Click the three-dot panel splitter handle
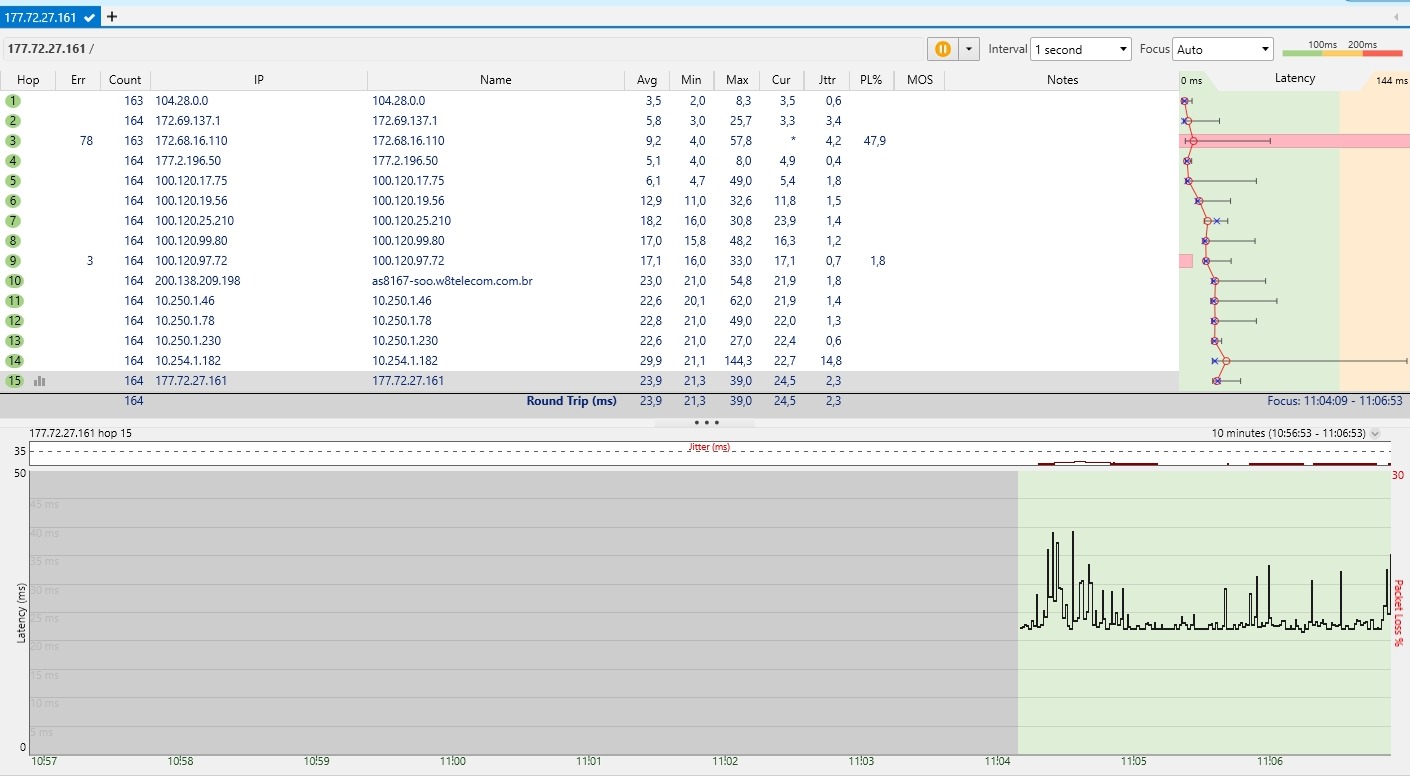This screenshot has height=778, width=1410. click(705, 423)
